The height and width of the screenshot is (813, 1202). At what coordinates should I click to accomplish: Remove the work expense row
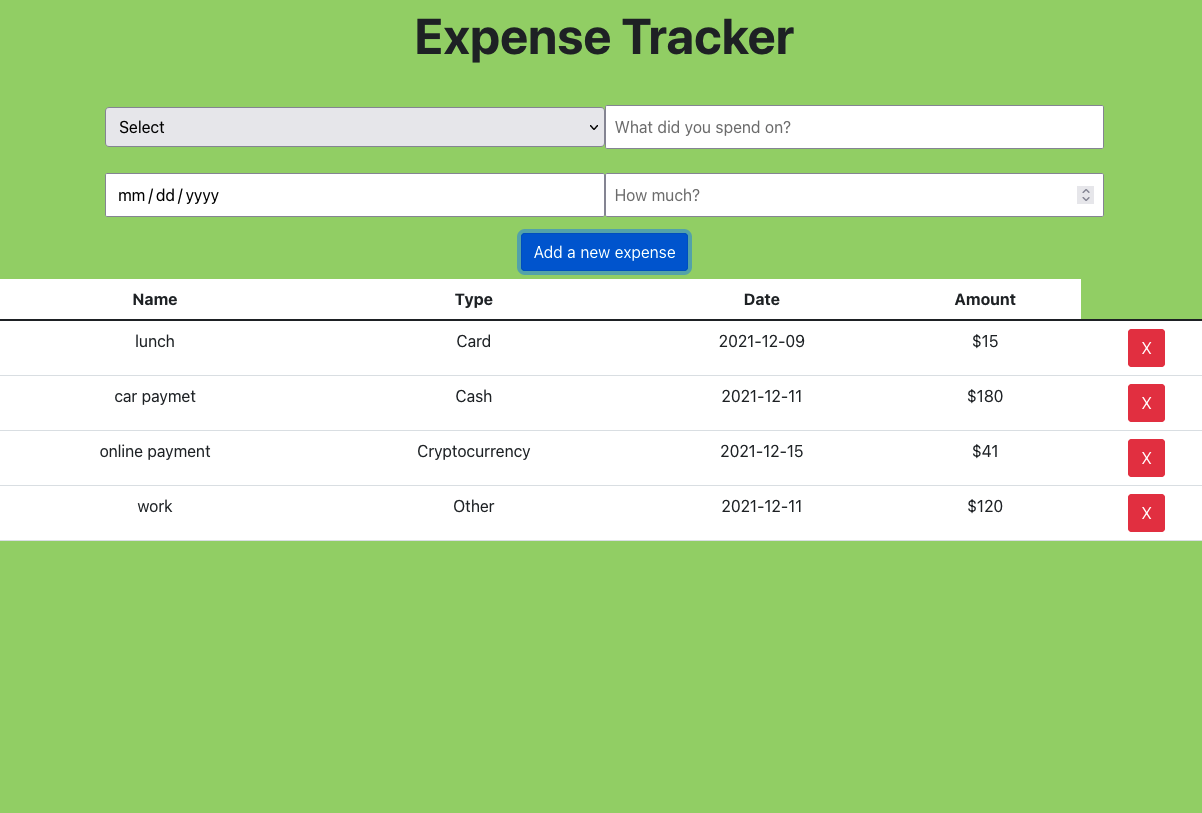(x=1146, y=513)
